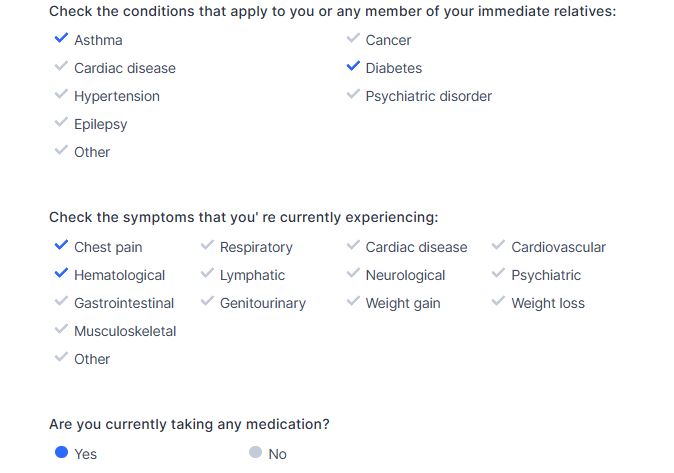Tick the Epilepsy checkbox
Image resolution: width=674 pixels, height=473 pixels.
point(62,124)
